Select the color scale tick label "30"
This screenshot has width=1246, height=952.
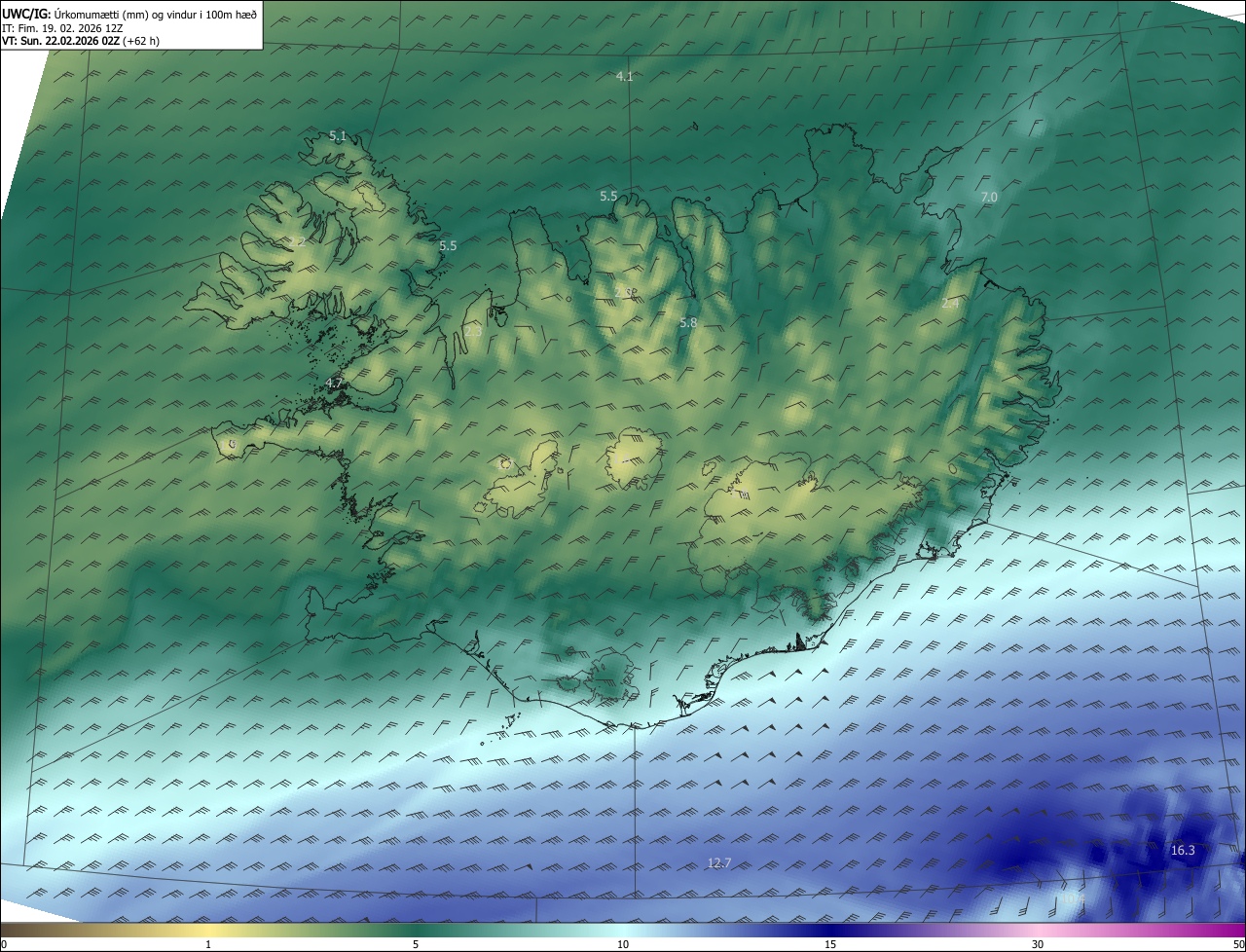pyautogui.click(x=1038, y=944)
